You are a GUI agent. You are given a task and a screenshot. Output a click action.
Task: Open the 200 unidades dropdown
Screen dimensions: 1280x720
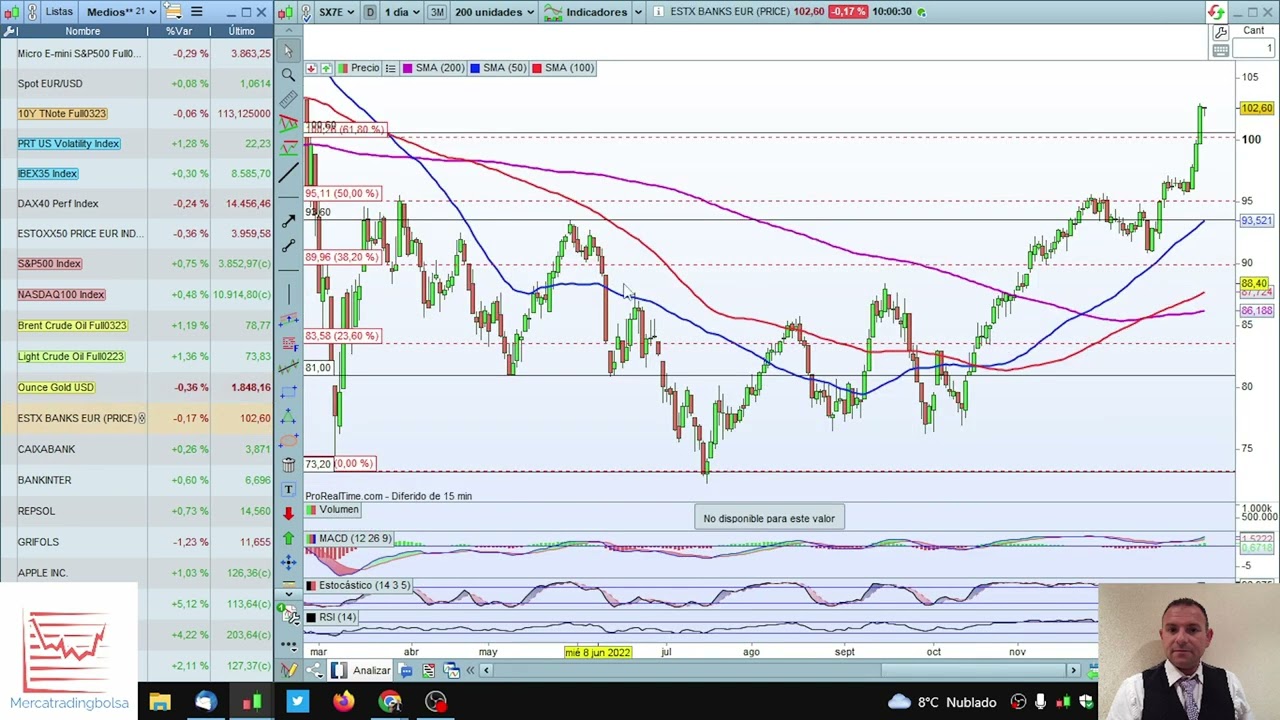(x=494, y=12)
